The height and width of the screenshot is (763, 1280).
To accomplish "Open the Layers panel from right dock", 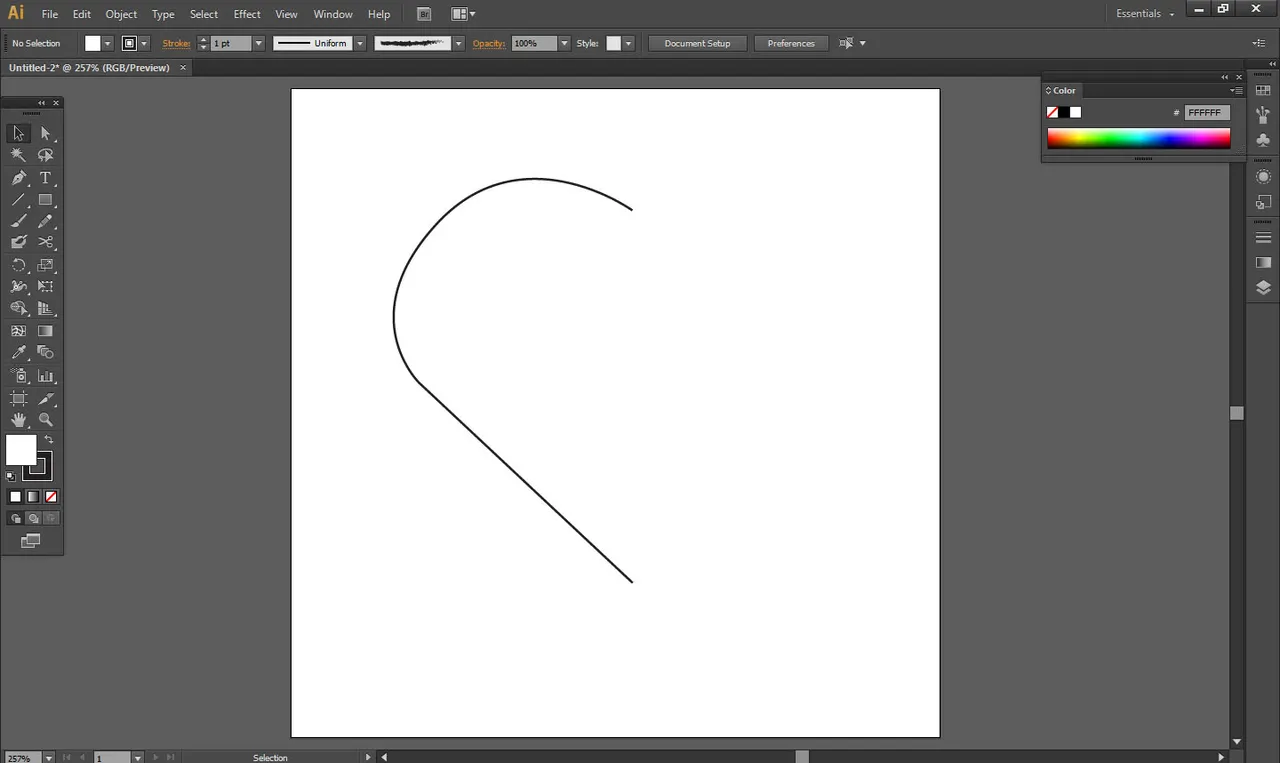I will (1263, 287).
